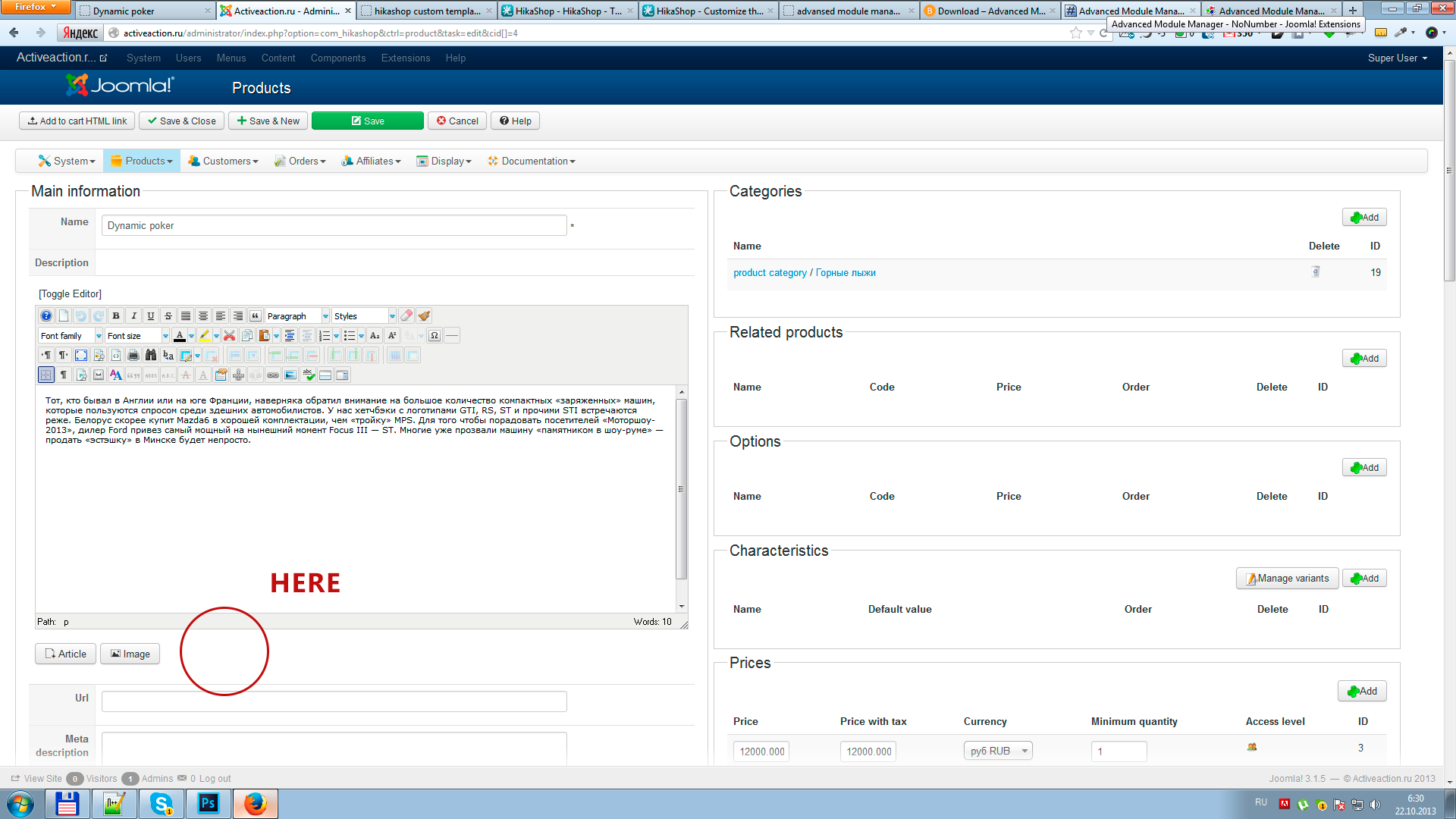Toggle fullscreen editor mode icon

pos(81,356)
